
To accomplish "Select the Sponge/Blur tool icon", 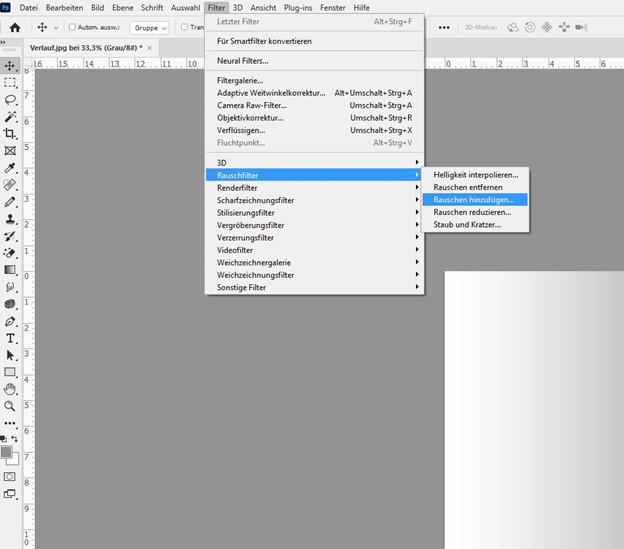I will point(10,304).
